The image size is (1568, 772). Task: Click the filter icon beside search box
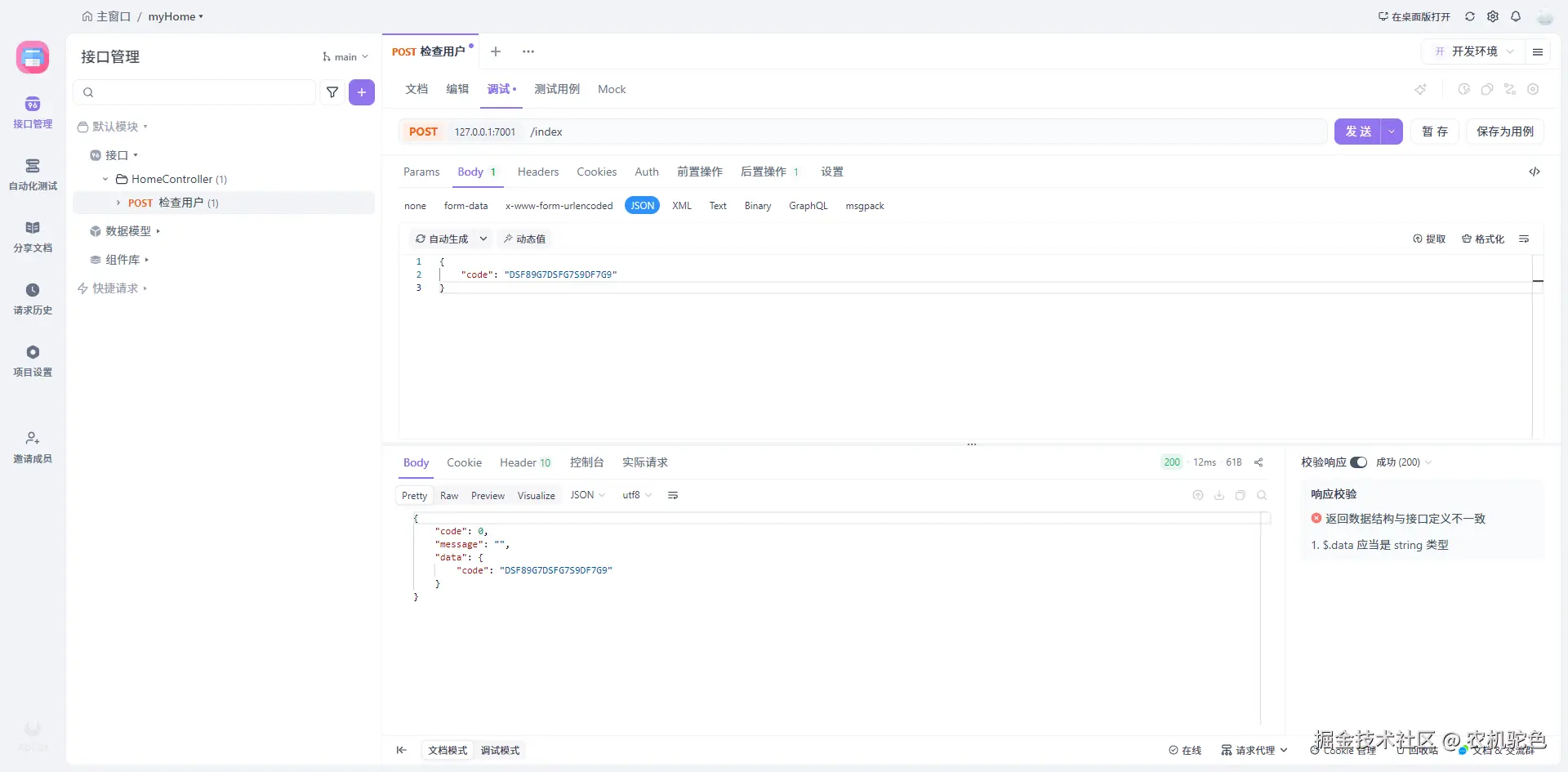pyautogui.click(x=332, y=92)
